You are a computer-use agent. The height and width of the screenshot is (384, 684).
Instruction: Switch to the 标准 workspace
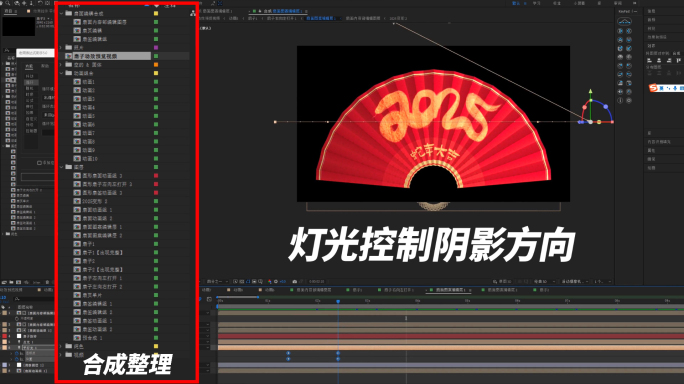(x=557, y=3)
